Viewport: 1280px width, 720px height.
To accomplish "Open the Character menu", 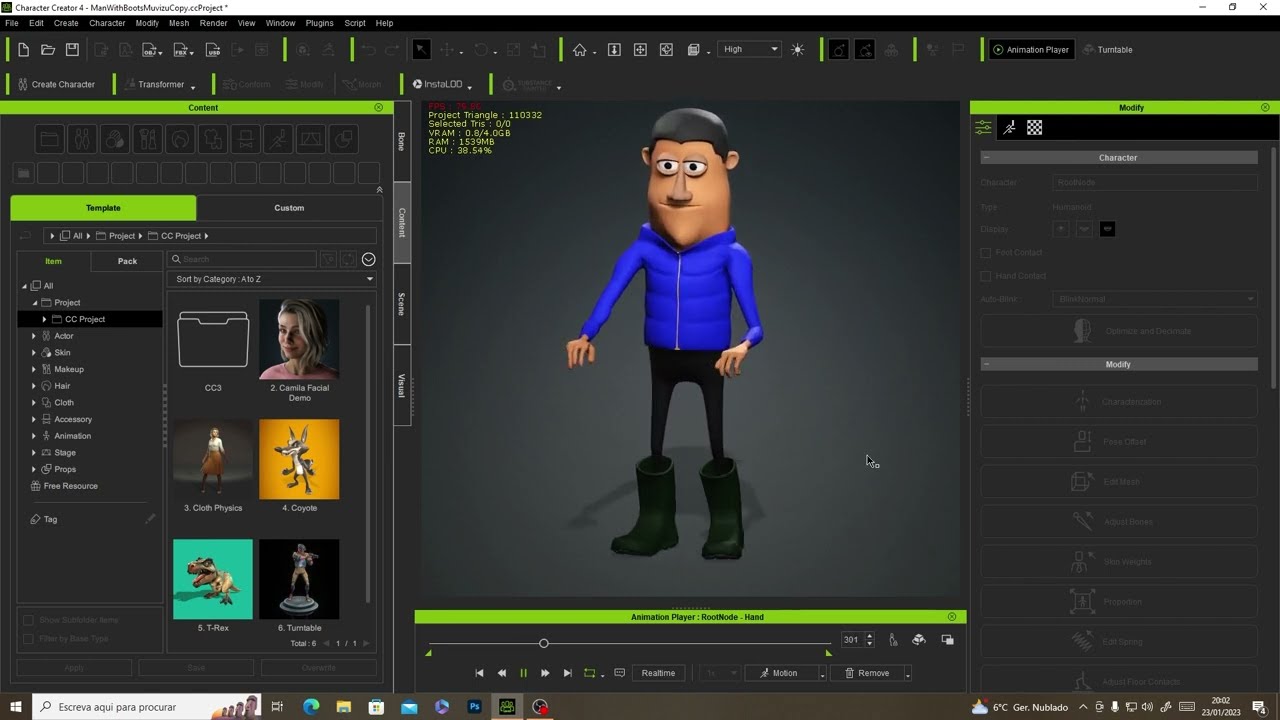I will 107,23.
